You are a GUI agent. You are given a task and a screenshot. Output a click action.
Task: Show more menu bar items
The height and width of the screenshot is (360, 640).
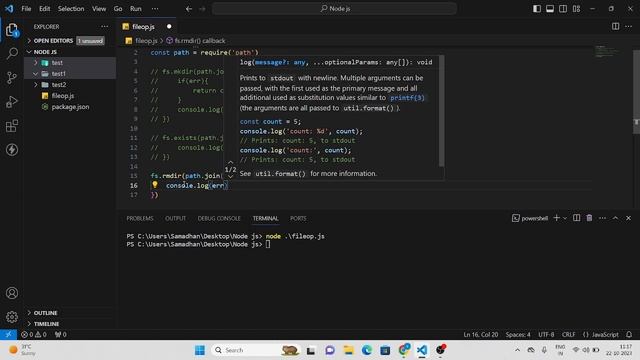[x=155, y=9]
